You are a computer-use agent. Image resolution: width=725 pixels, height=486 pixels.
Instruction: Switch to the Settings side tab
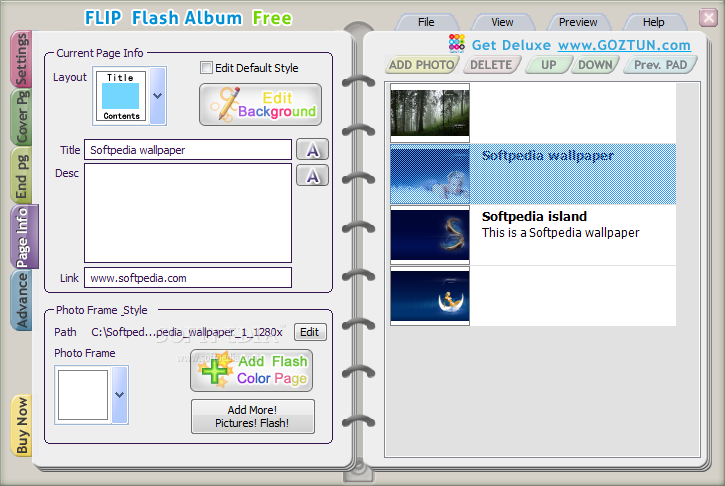22,60
